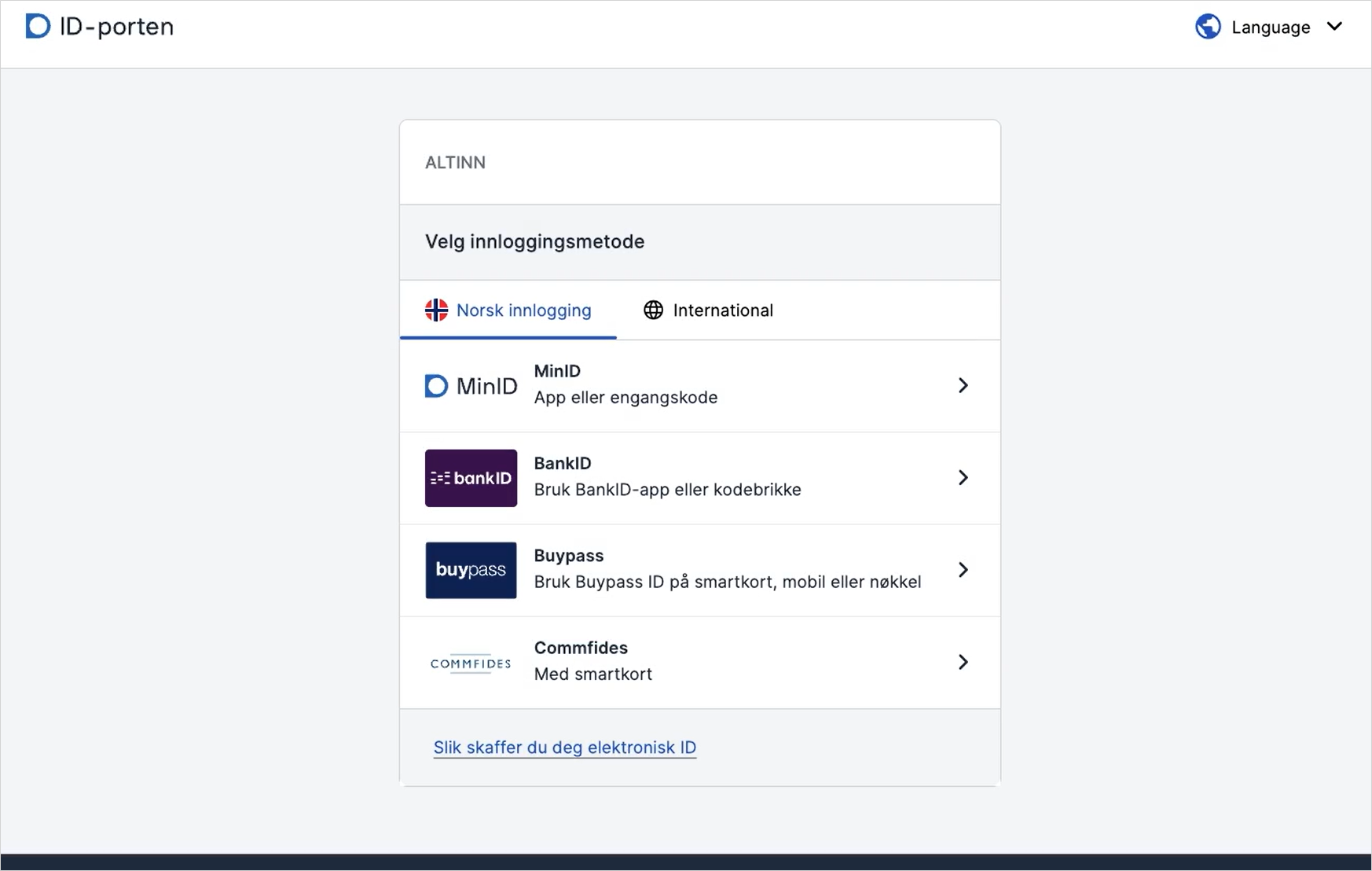
Task: Click the ID-porten title text
Action: click(x=116, y=27)
